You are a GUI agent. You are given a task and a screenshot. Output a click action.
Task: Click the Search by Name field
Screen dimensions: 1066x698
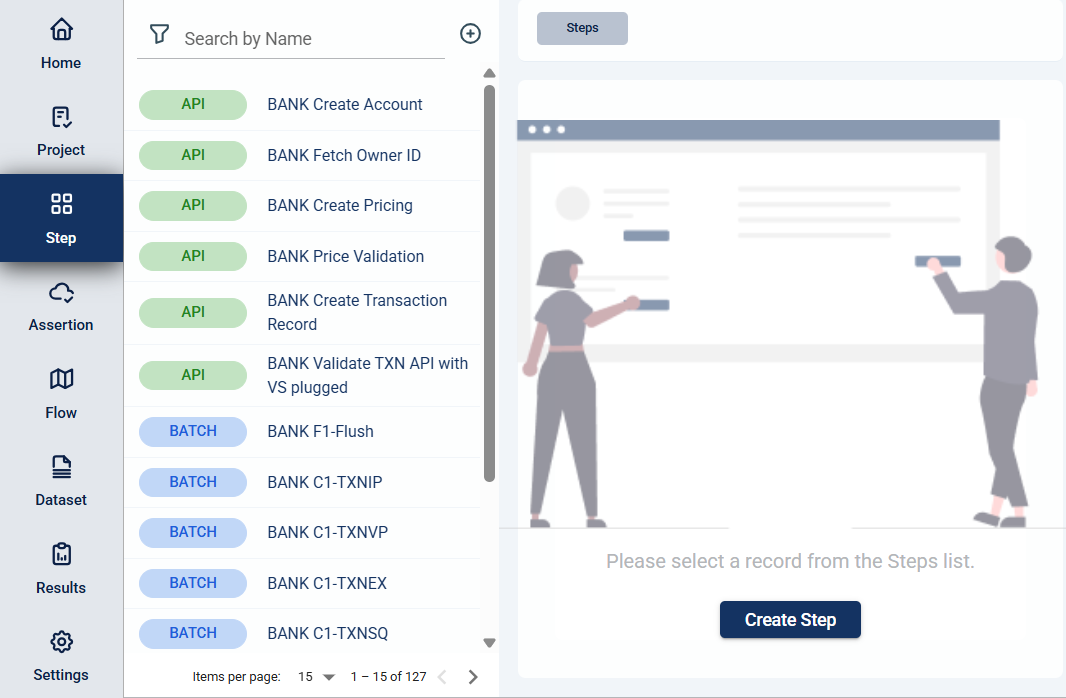310,39
